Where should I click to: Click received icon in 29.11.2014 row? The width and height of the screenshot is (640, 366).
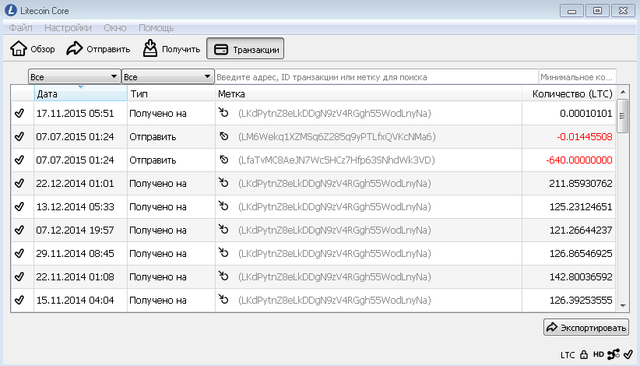tap(223, 252)
